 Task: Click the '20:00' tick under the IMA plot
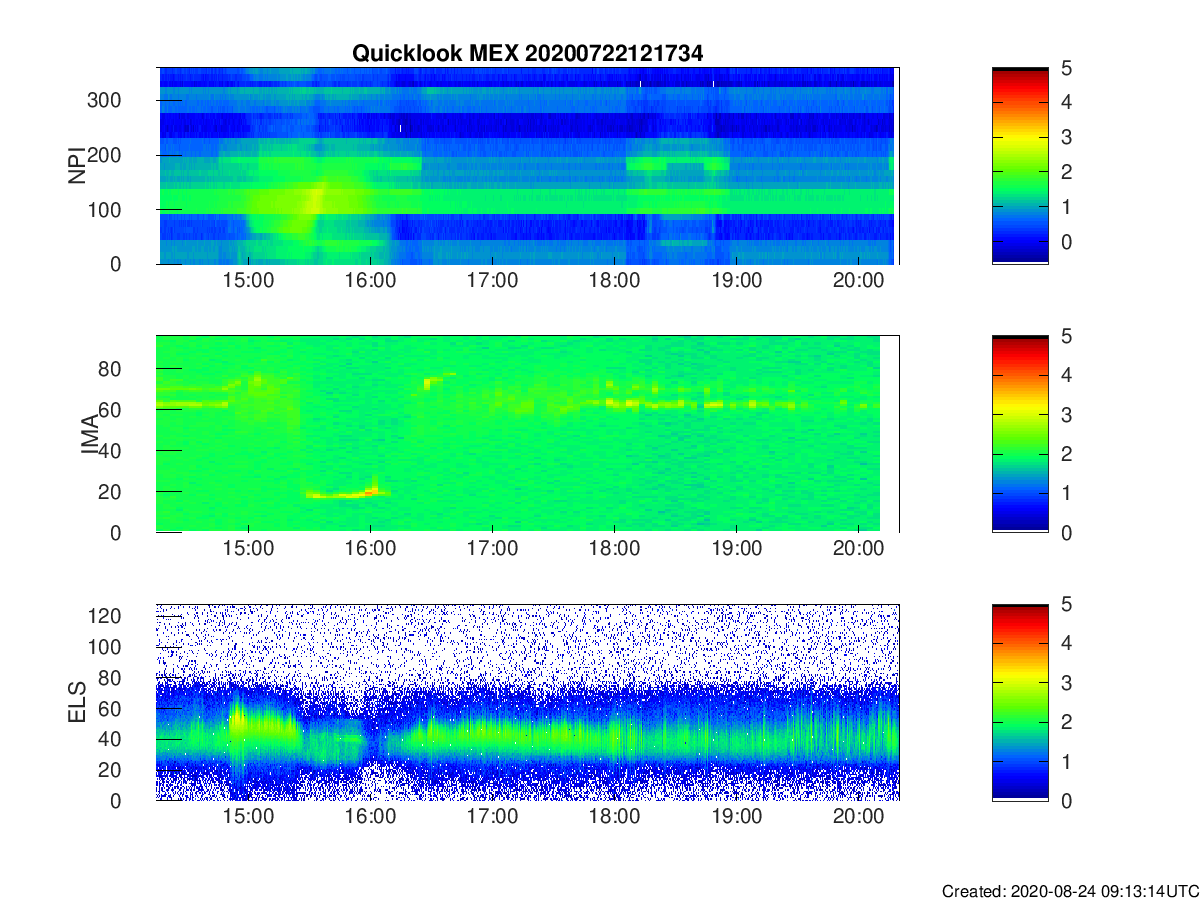point(858,550)
